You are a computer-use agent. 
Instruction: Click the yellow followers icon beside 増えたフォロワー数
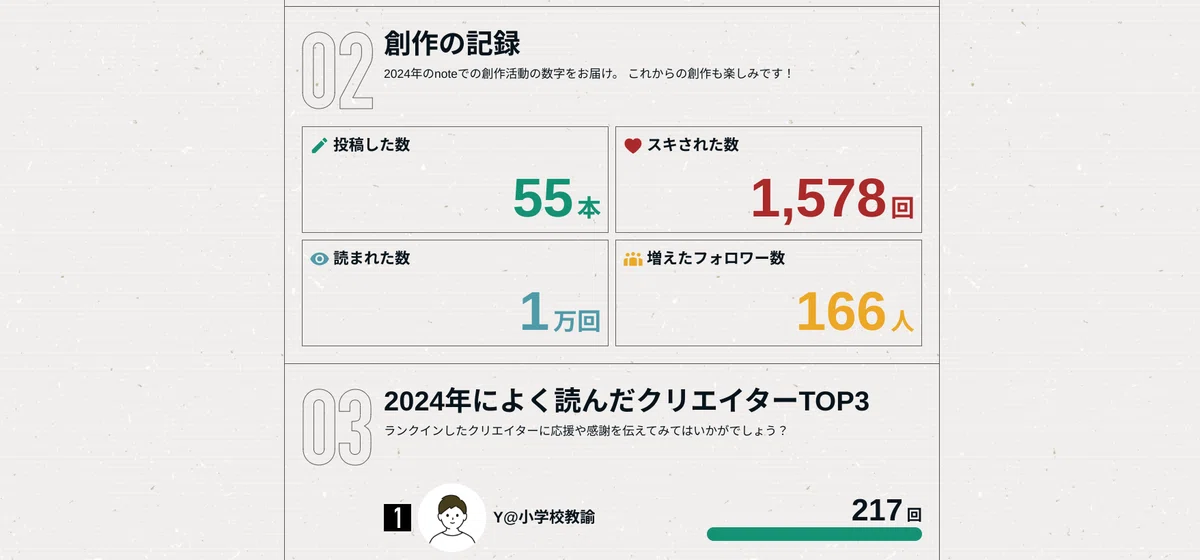click(x=633, y=259)
